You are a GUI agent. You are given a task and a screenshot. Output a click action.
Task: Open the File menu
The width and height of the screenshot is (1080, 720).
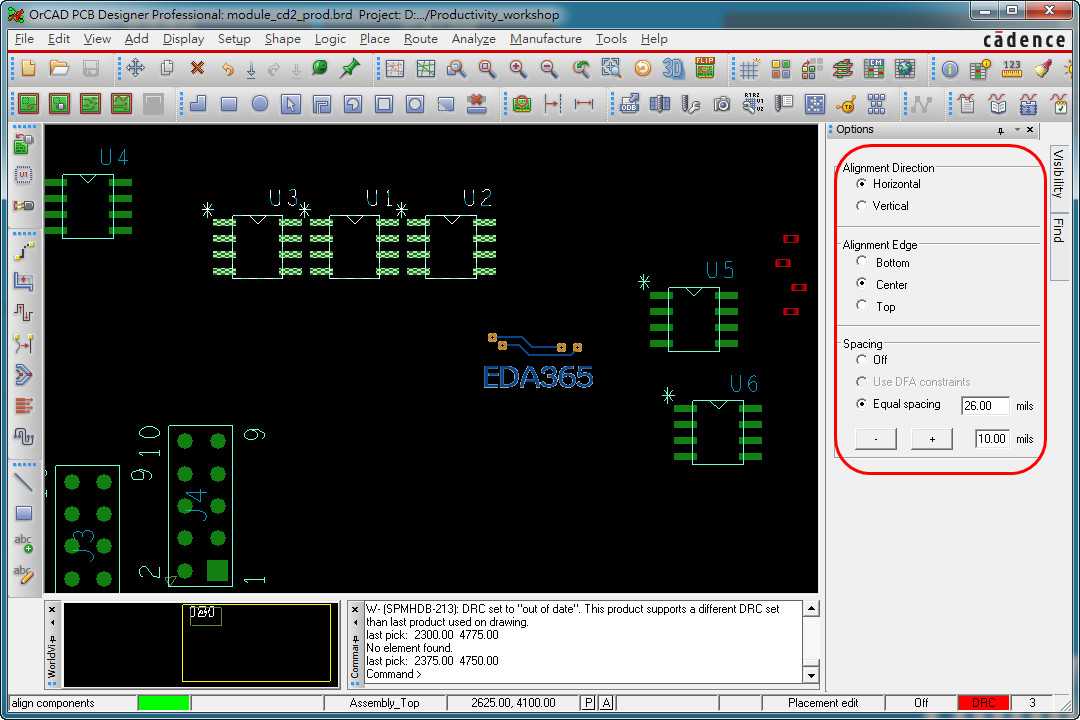(x=24, y=39)
